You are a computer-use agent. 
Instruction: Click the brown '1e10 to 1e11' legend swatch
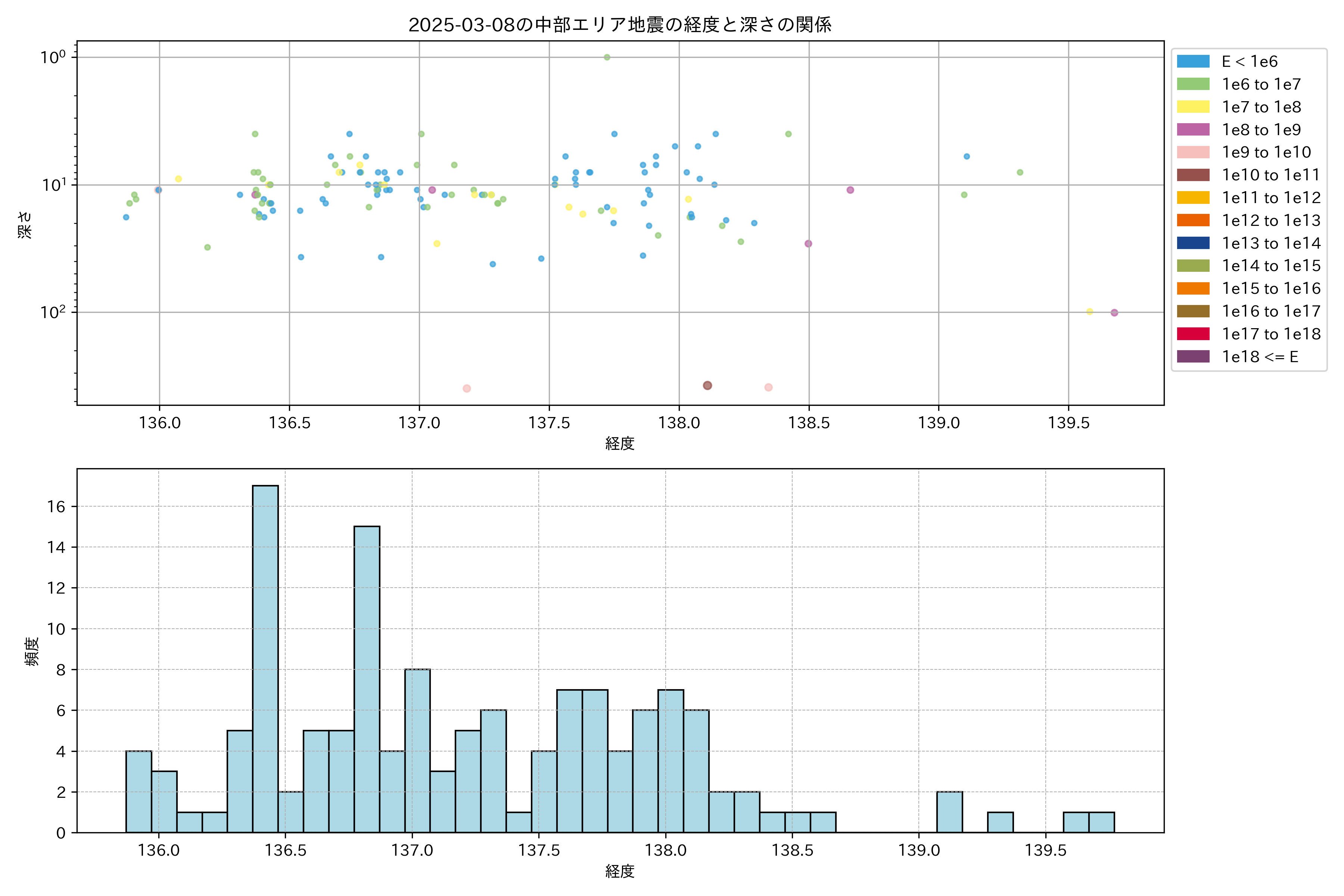pos(1192,175)
